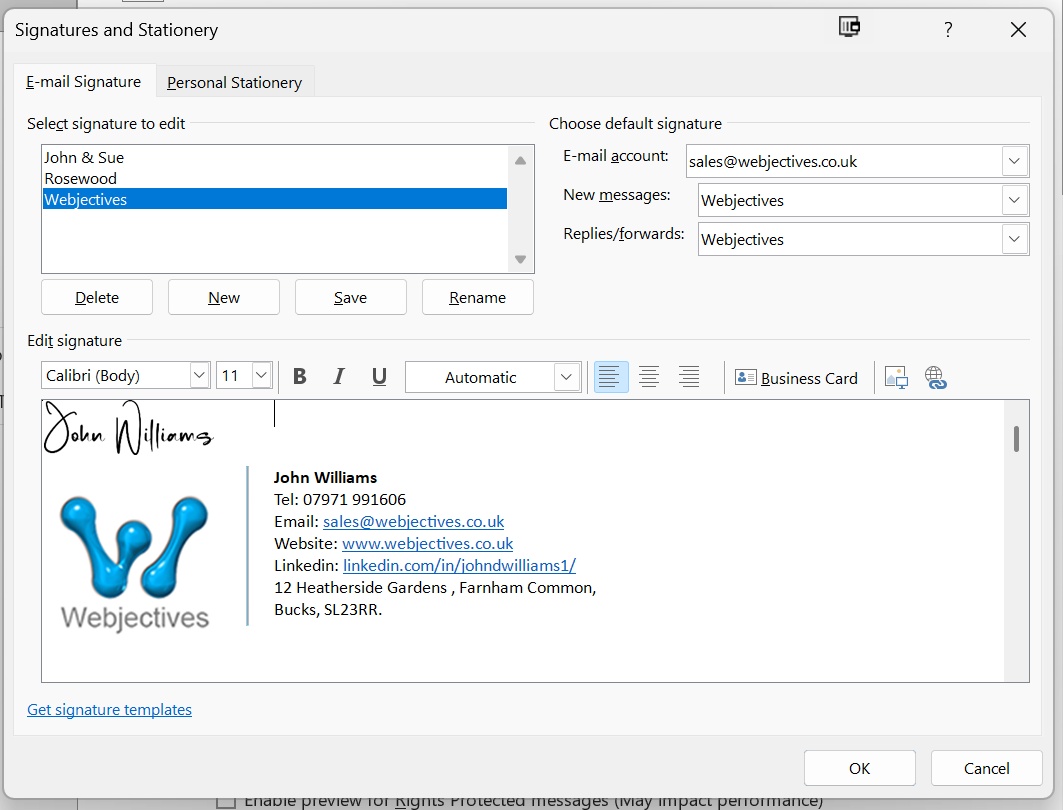Align signature text right
Viewport: 1063px width, 810px height.
click(689, 376)
